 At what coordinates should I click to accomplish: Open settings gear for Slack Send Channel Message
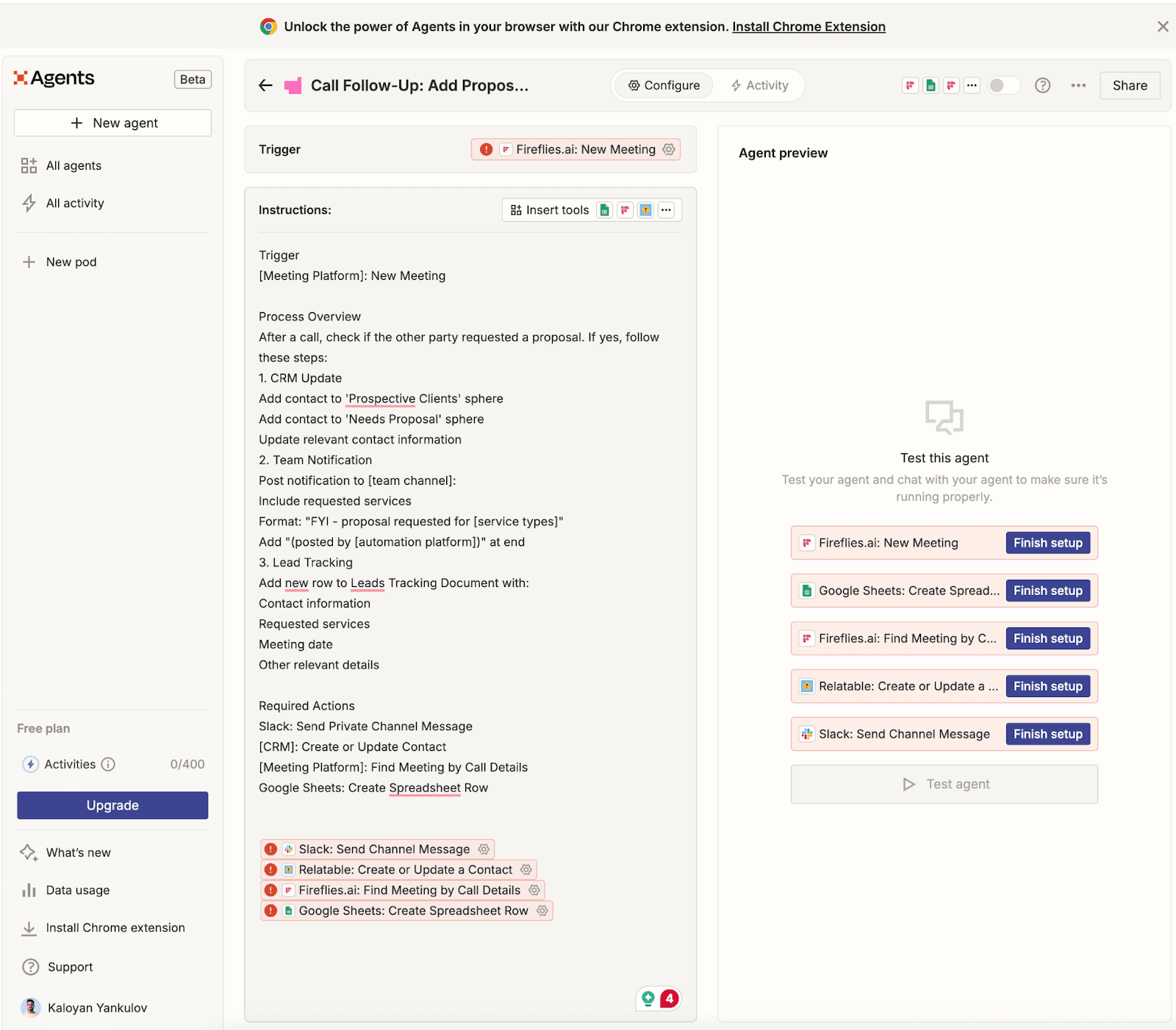coord(484,849)
